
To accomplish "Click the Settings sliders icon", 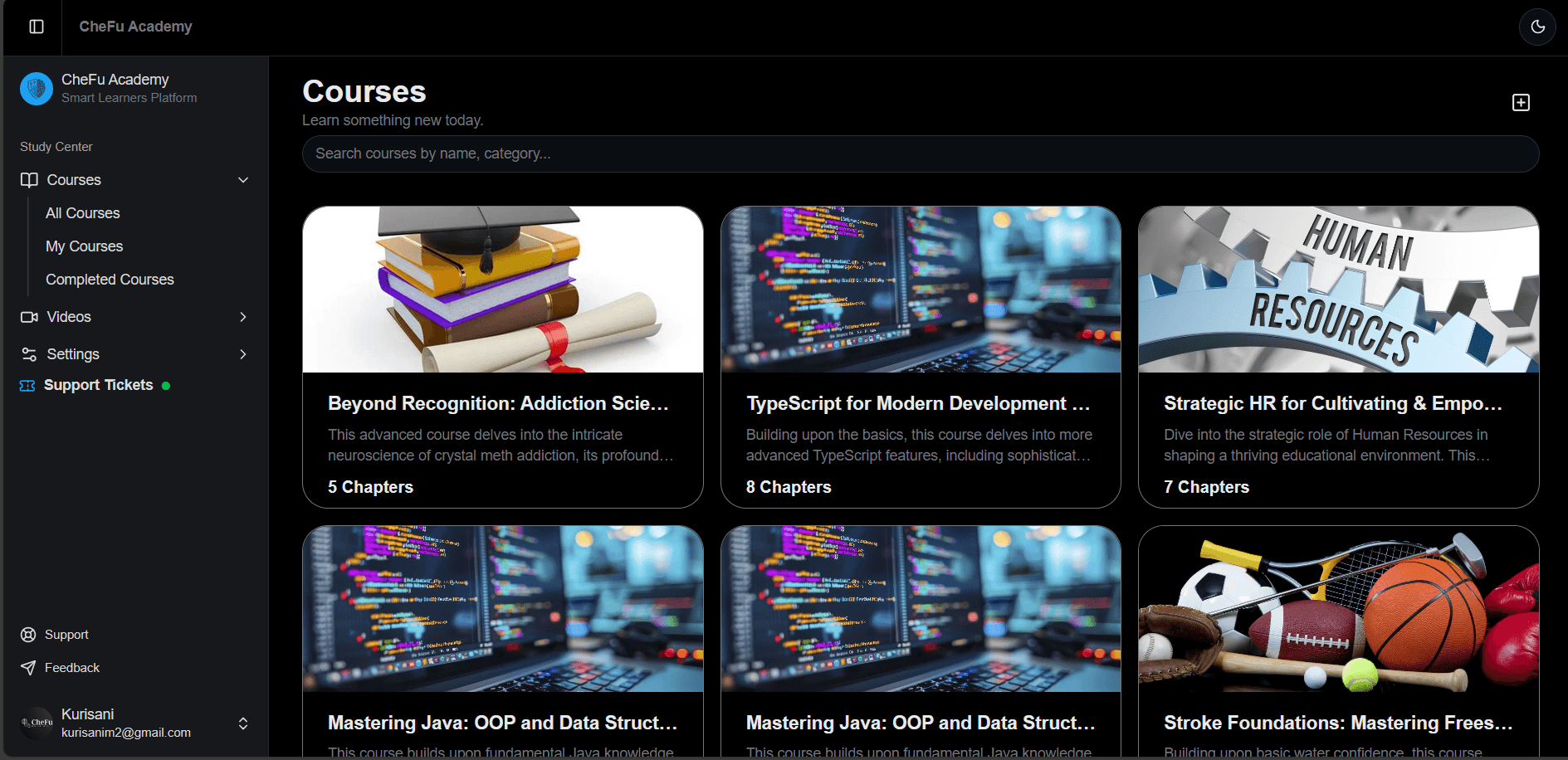I will click(29, 354).
